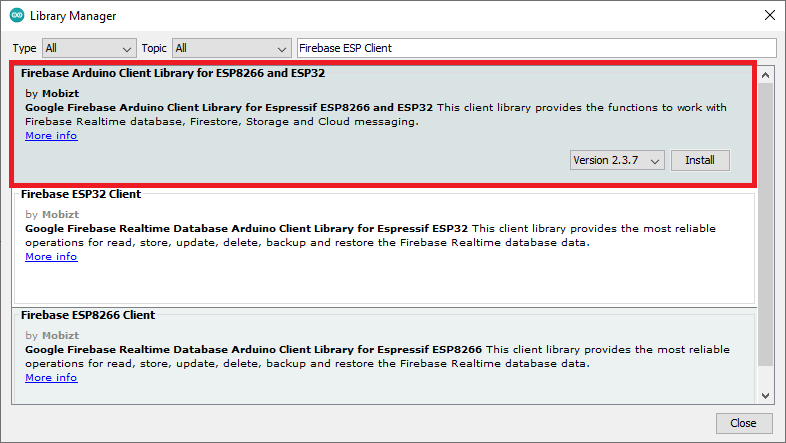Viewport: 786px width, 443px height.
Task: Click the Close button at bottom
Action: click(743, 423)
